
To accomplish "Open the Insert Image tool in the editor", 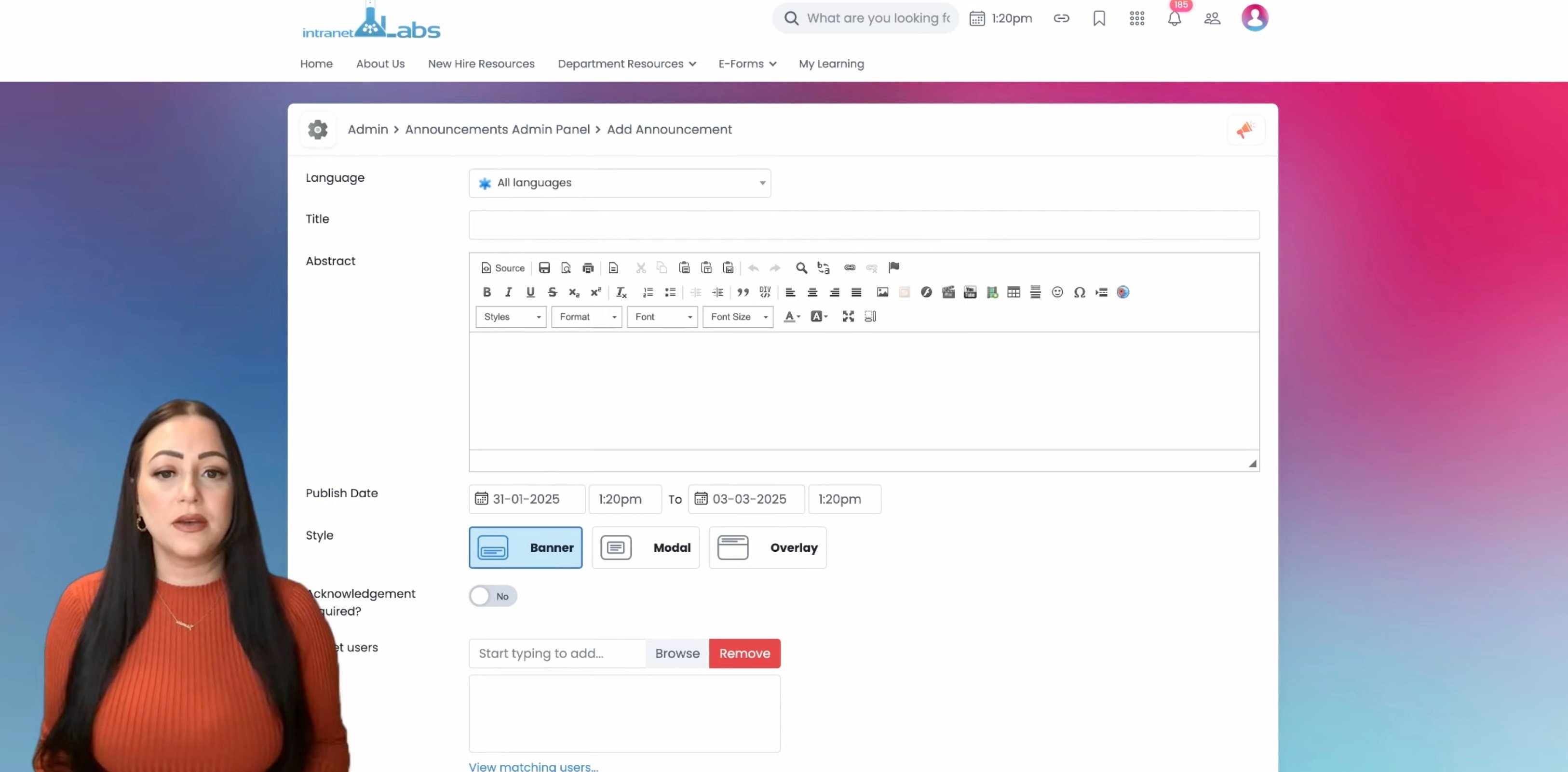I will (x=882, y=292).
